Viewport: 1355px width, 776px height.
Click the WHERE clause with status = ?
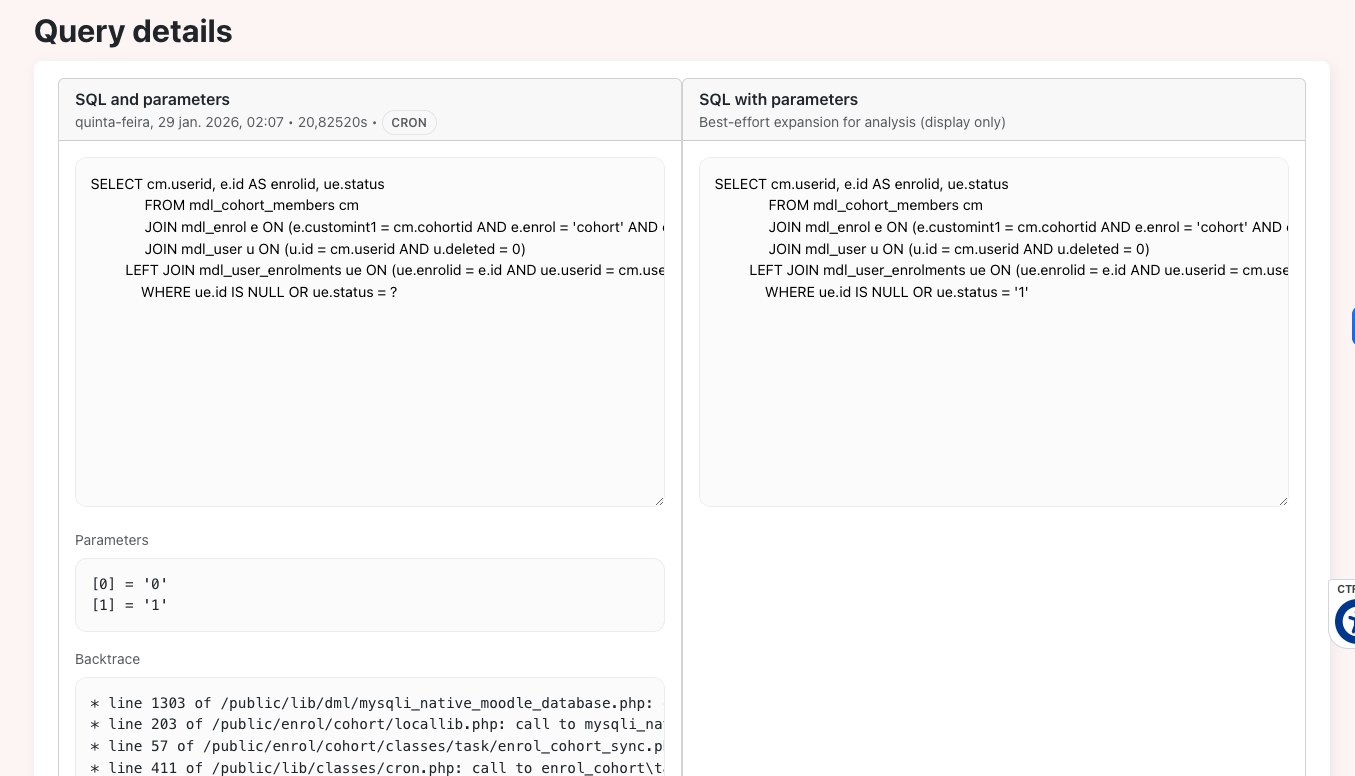click(269, 292)
